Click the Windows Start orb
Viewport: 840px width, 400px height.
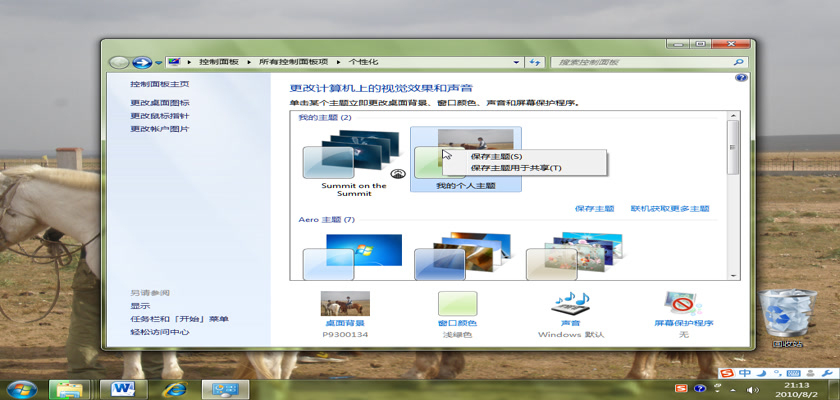(x=21, y=387)
